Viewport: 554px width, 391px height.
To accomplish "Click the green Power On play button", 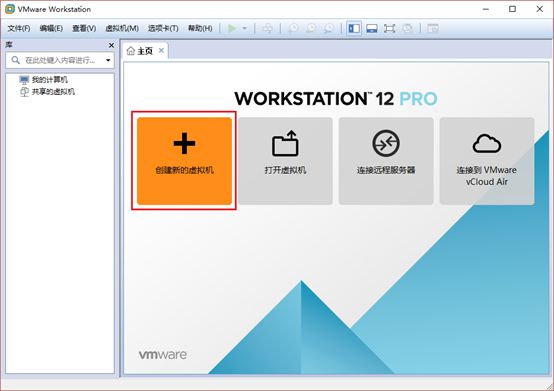I will pos(232,28).
